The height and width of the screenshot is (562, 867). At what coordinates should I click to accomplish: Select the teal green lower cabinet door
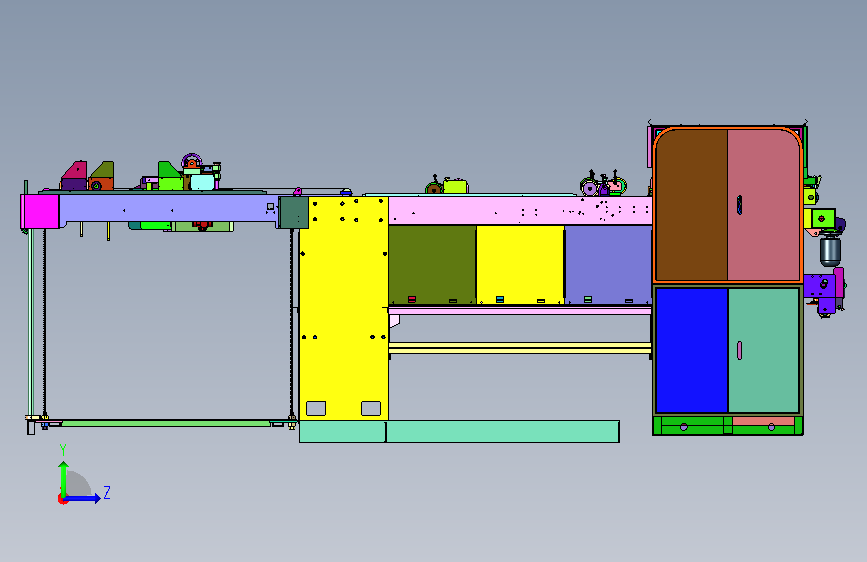coord(764,350)
